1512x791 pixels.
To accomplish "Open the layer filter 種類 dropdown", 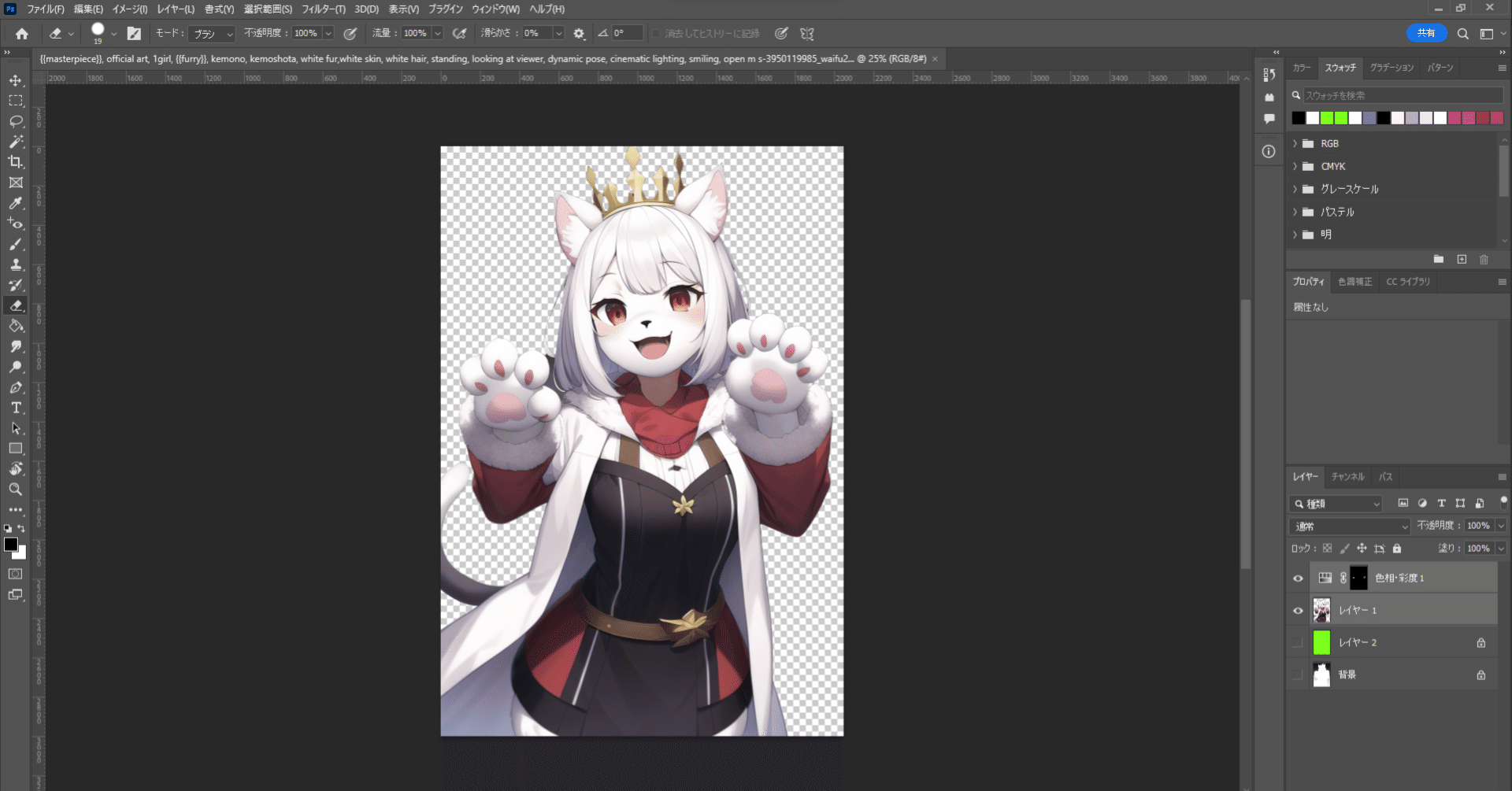I will [1336, 504].
